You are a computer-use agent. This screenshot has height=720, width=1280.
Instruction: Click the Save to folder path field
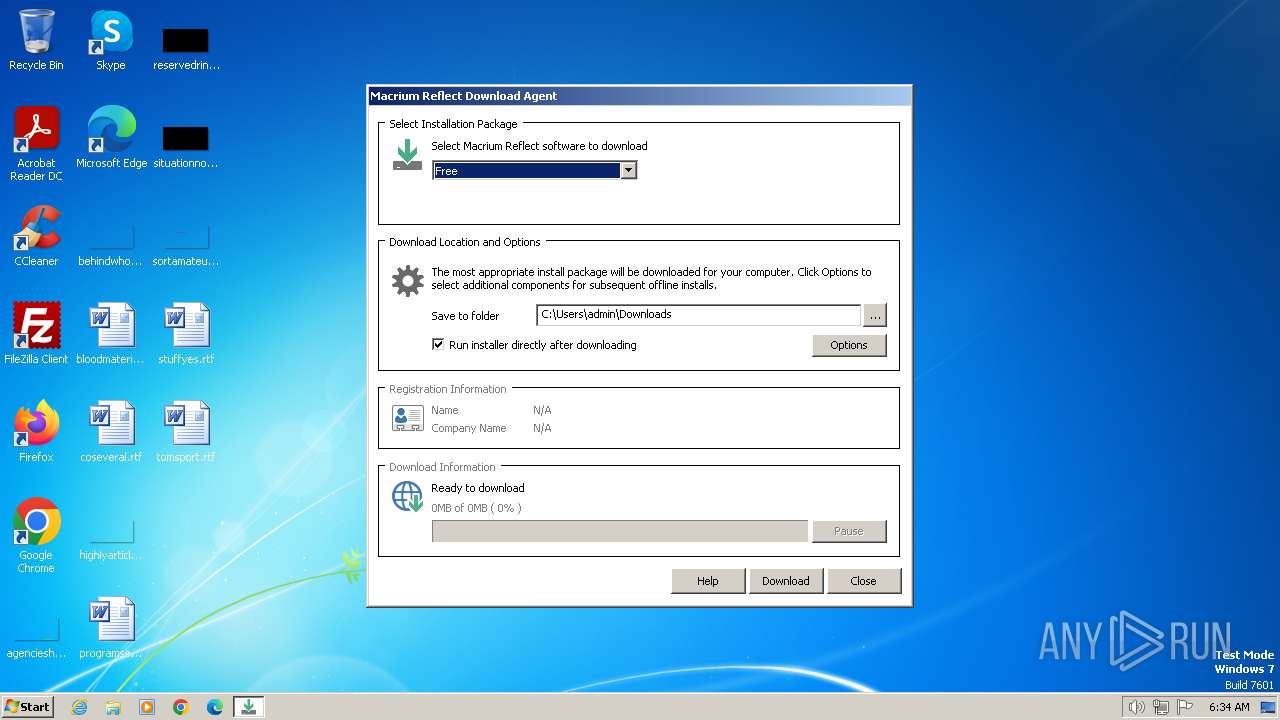(x=698, y=315)
